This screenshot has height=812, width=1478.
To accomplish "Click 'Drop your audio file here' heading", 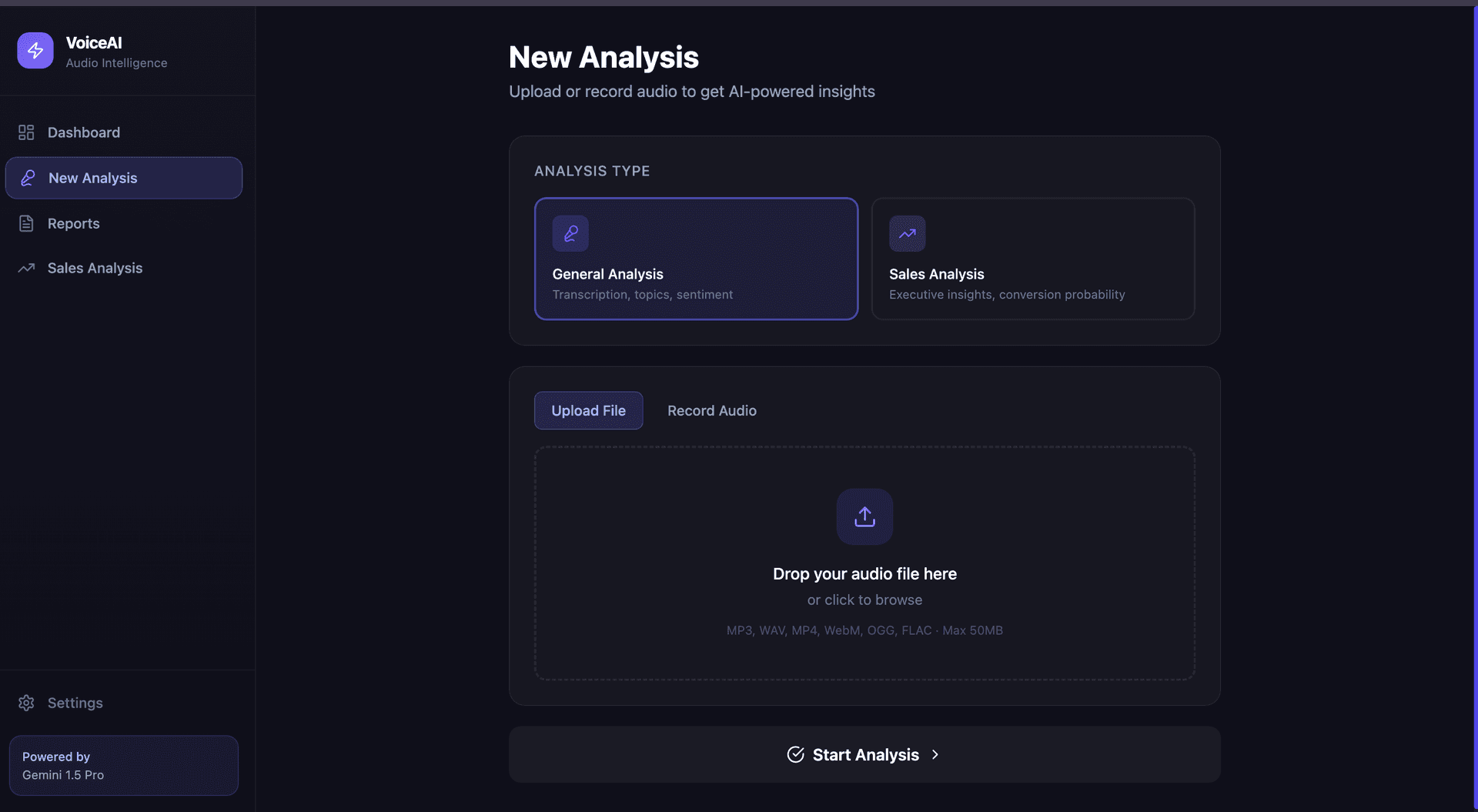I will pos(864,573).
